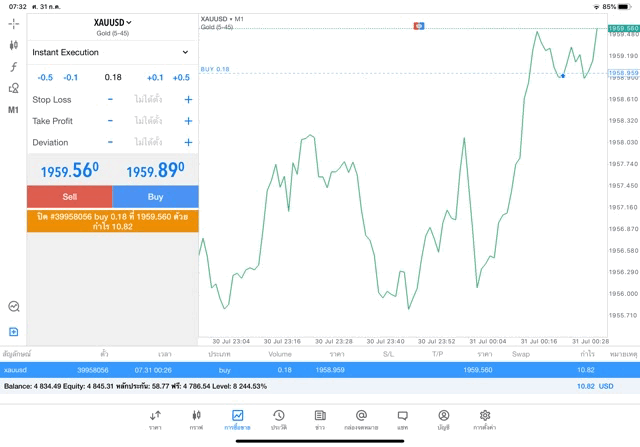The image size is (640, 447).
Task: Click Stop Loss value field
Action: [149, 99]
